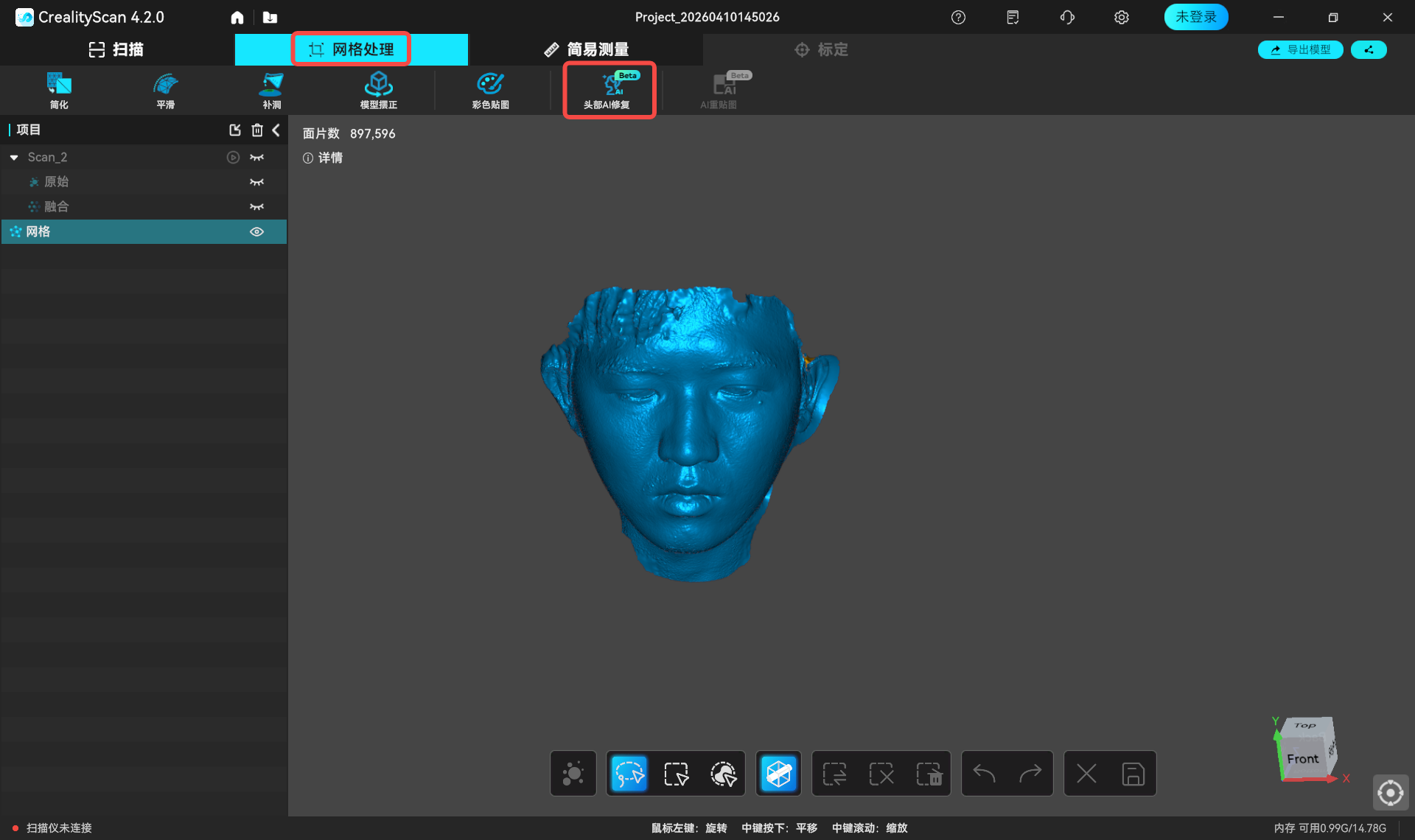Image resolution: width=1415 pixels, height=840 pixels.
Task: Open the 简化 simplify tool
Action: (59, 91)
